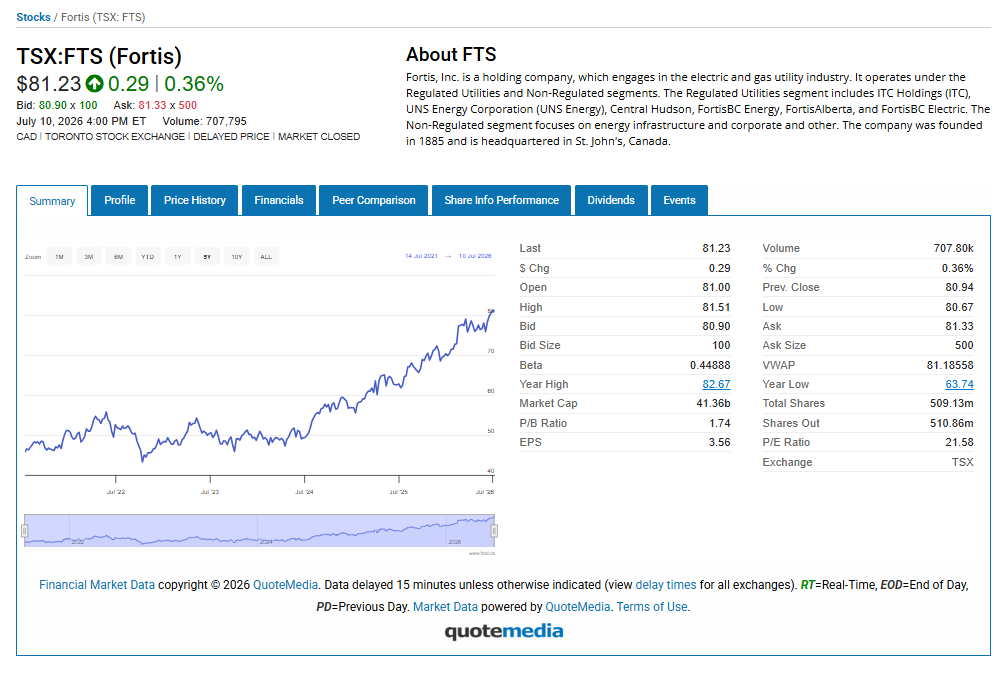Open the delay times link

point(665,585)
